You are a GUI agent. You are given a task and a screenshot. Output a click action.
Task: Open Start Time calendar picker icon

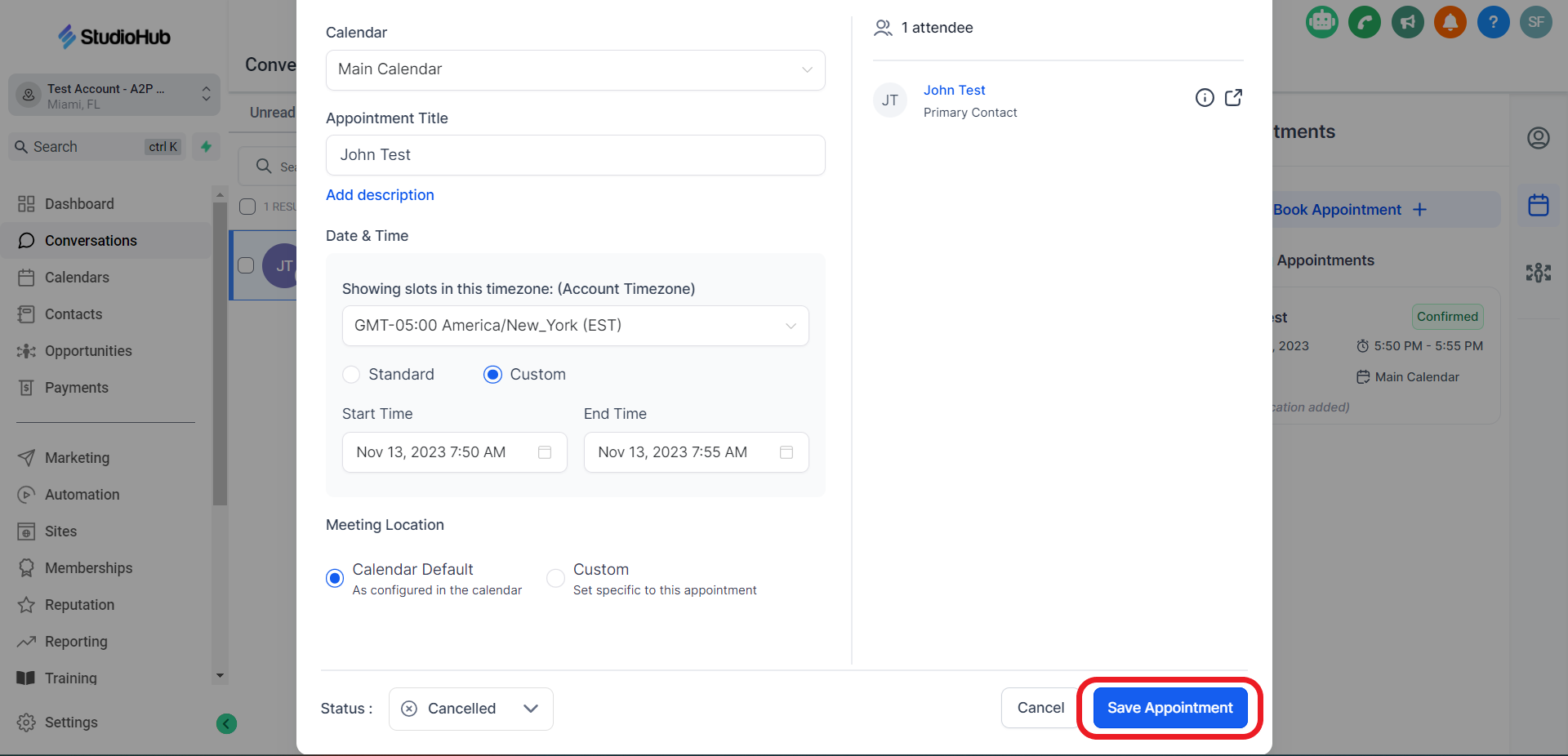pos(545,452)
